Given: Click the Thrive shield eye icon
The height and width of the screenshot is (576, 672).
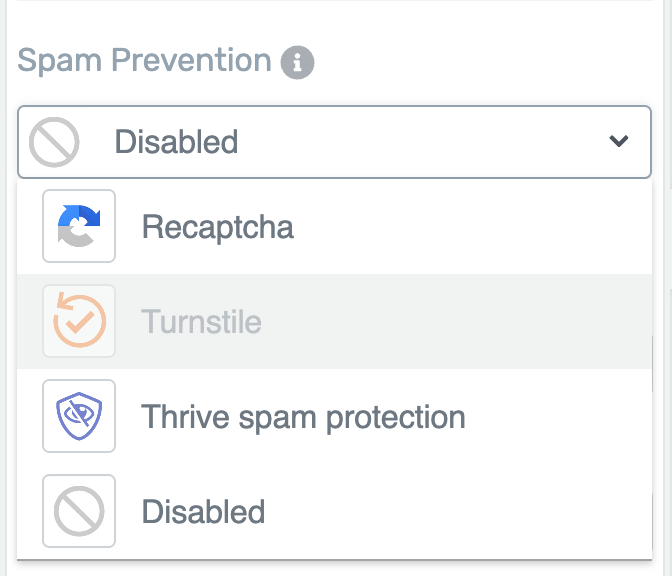Looking at the screenshot, I should [x=79, y=416].
